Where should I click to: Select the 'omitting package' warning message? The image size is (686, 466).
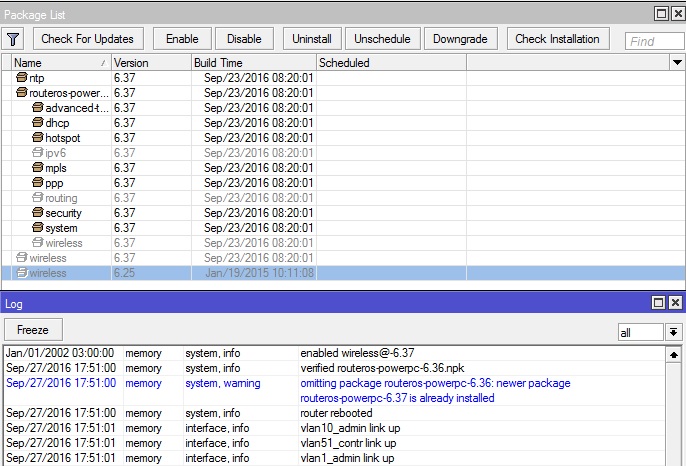coord(435,390)
